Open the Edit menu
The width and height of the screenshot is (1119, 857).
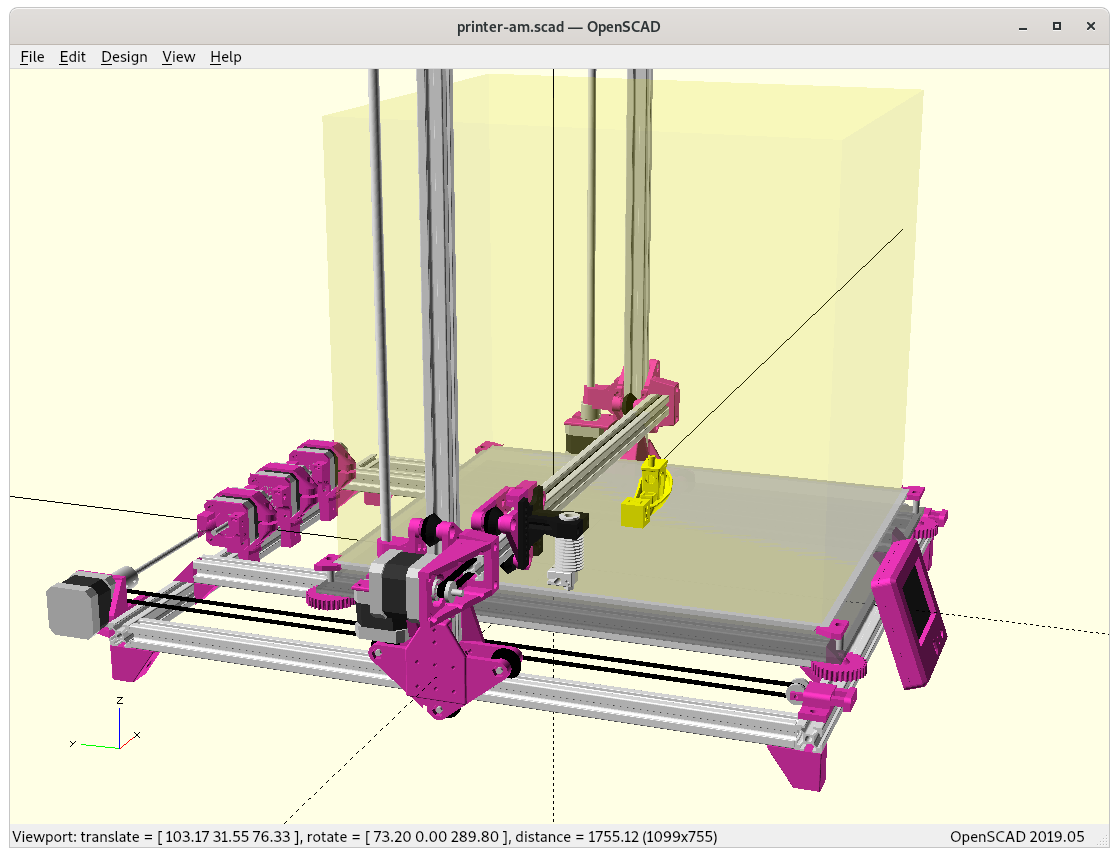(73, 57)
